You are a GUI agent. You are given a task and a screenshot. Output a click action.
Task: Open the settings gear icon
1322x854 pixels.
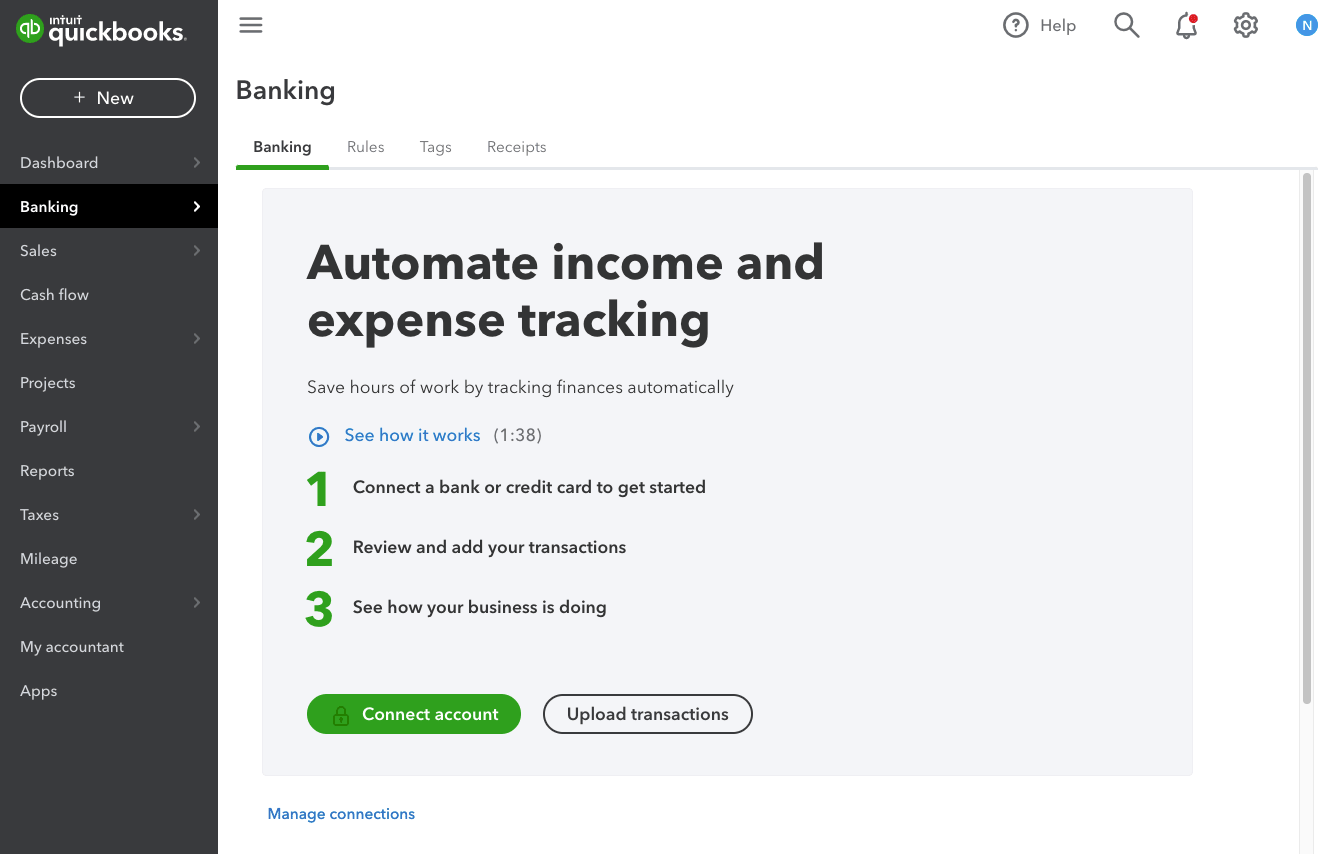[1245, 26]
